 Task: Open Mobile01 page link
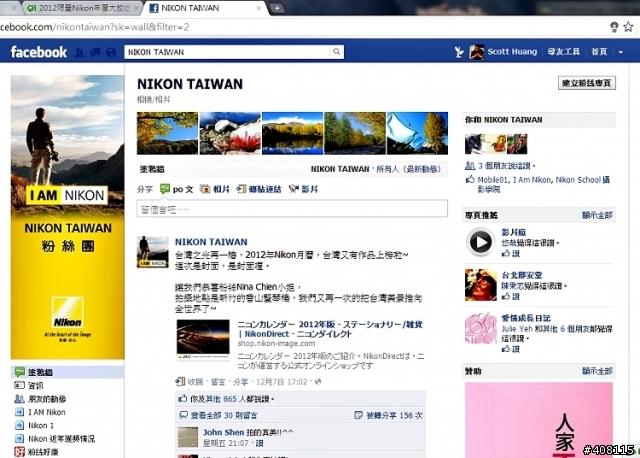(493, 180)
